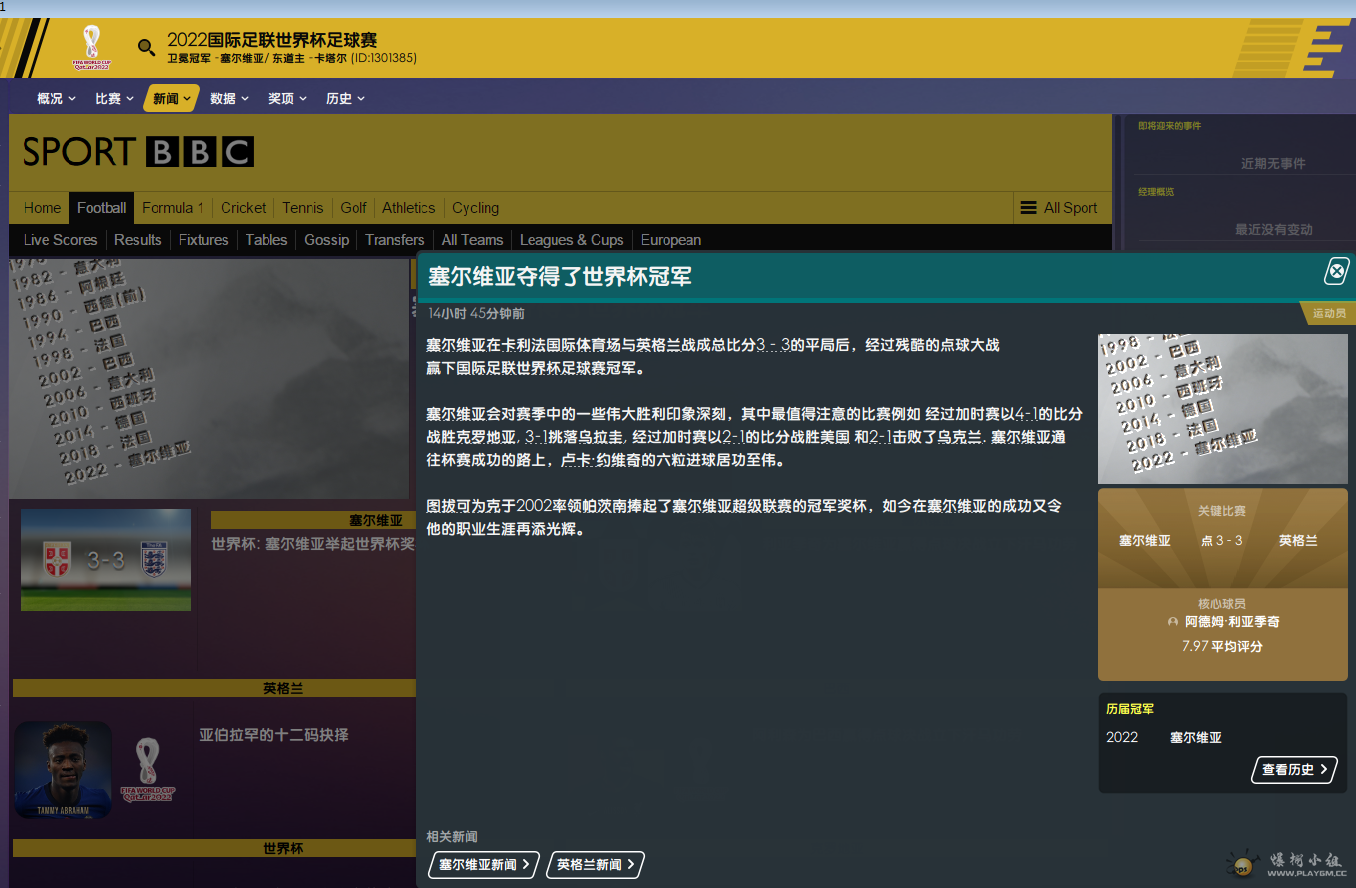Select the Football tab
The height and width of the screenshot is (888, 1356).
102,208
